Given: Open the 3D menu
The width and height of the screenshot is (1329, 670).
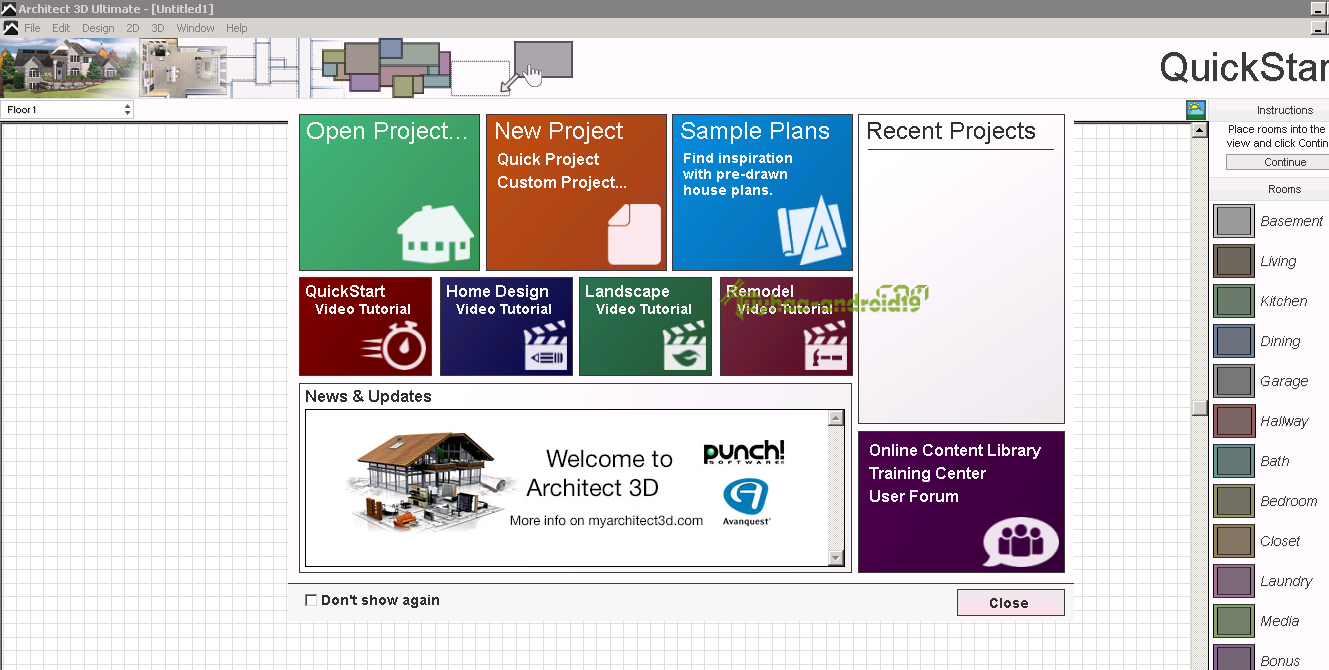Looking at the screenshot, I should click(x=158, y=28).
